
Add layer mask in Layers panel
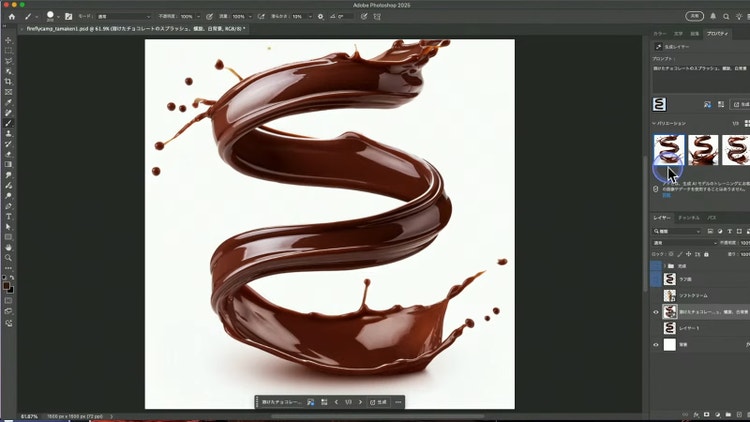pos(706,415)
